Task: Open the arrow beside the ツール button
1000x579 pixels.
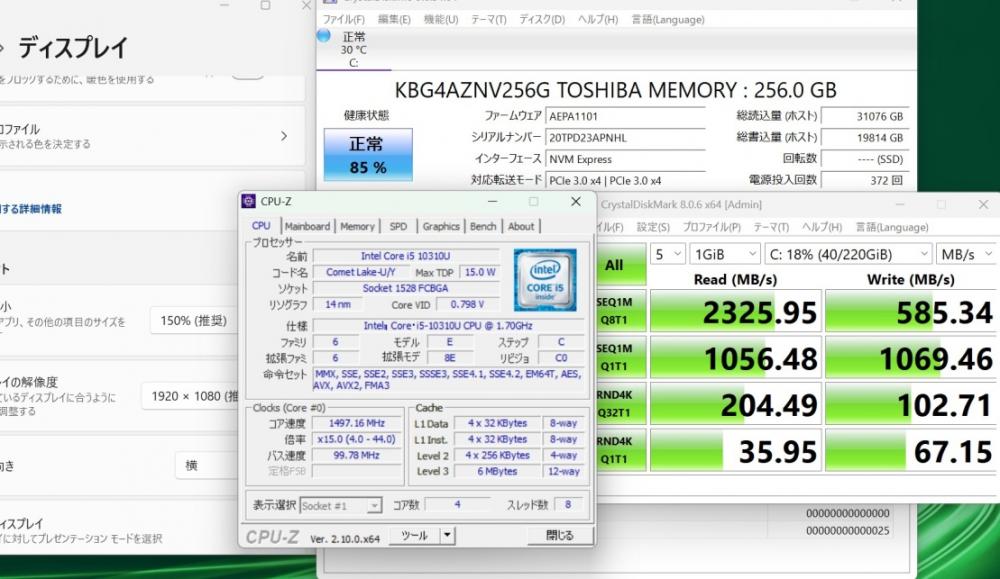Action: pyautogui.click(x=448, y=536)
